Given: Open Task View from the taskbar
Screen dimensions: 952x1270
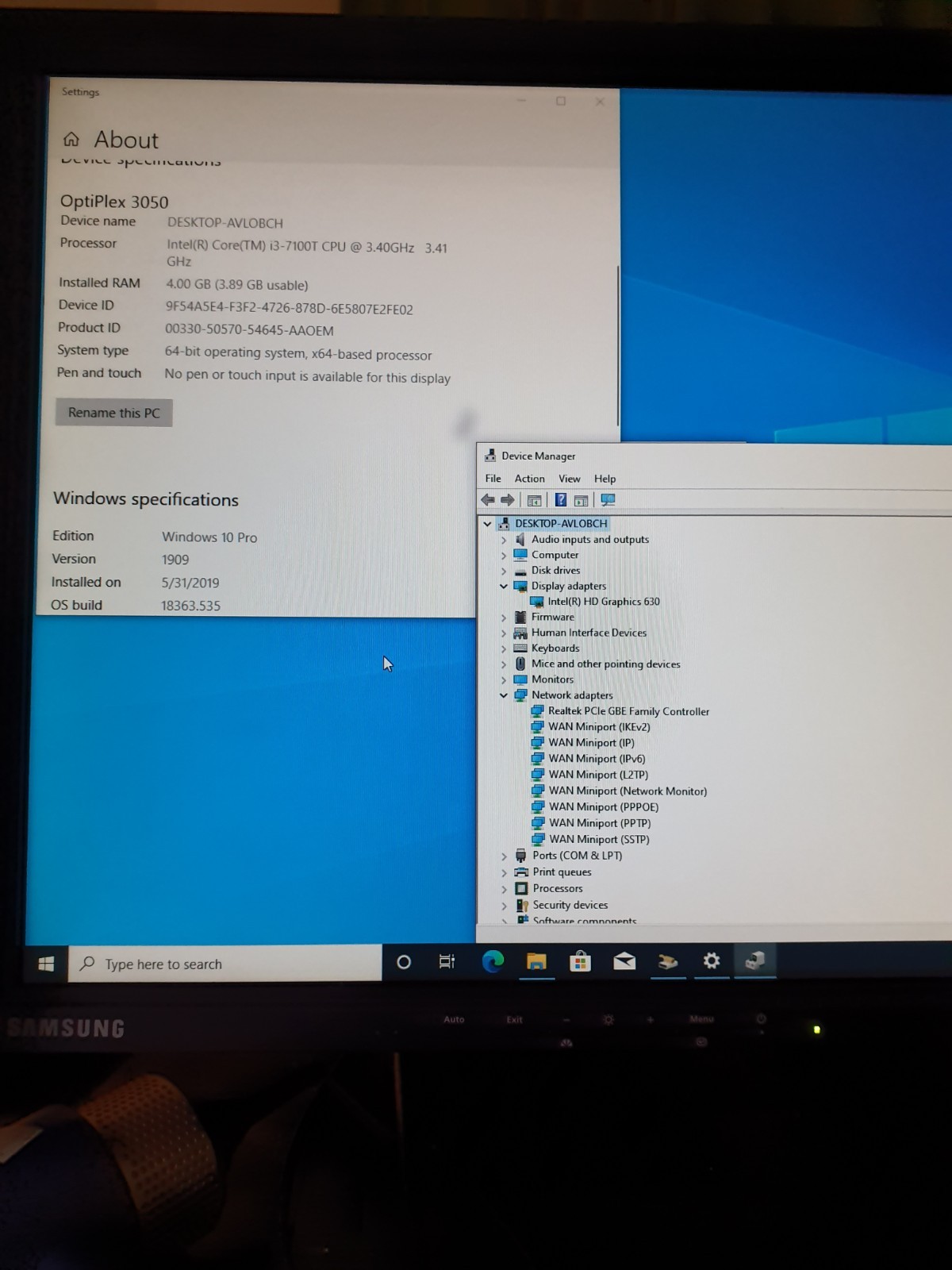Looking at the screenshot, I should pyautogui.click(x=447, y=962).
